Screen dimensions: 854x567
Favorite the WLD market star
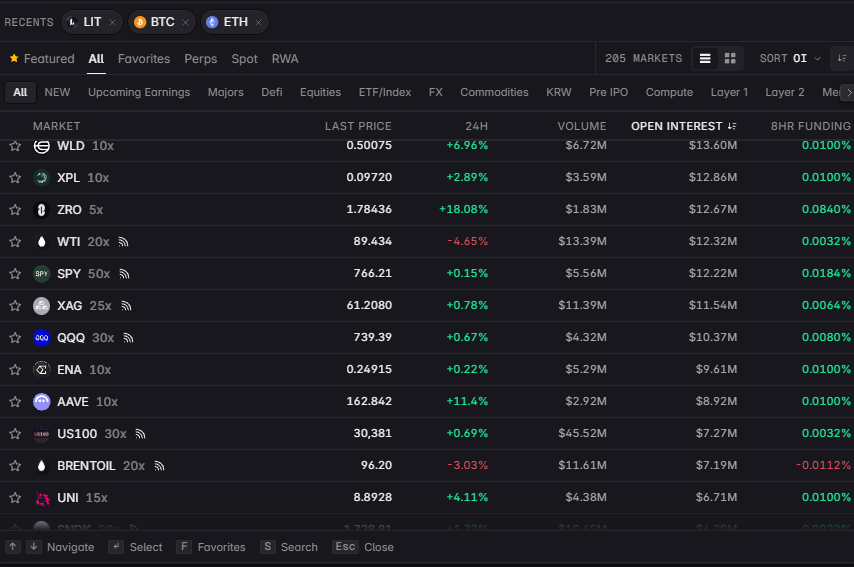tap(15, 146)
